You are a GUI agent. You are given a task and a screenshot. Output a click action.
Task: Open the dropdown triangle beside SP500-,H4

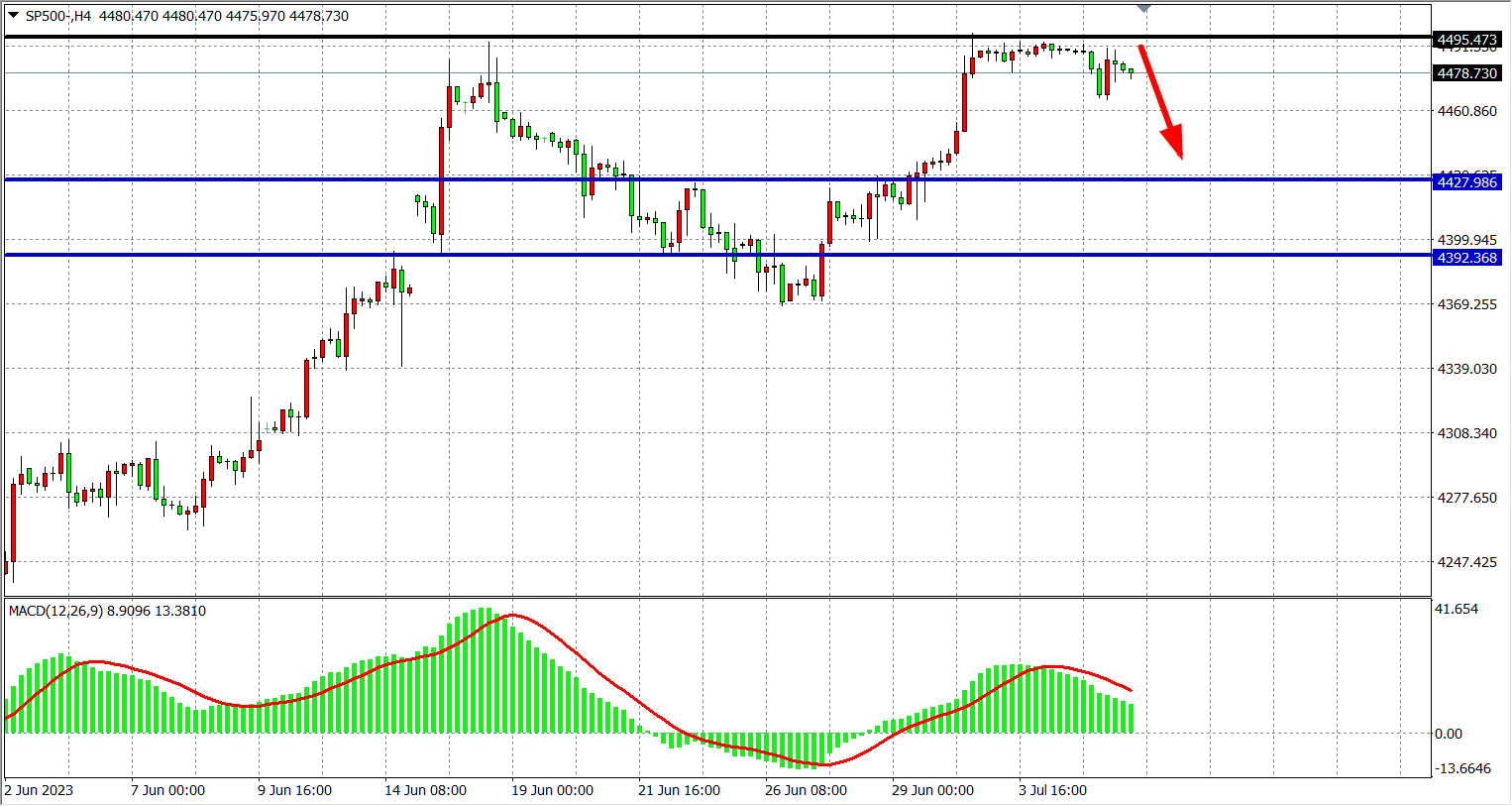coord(13,15)
